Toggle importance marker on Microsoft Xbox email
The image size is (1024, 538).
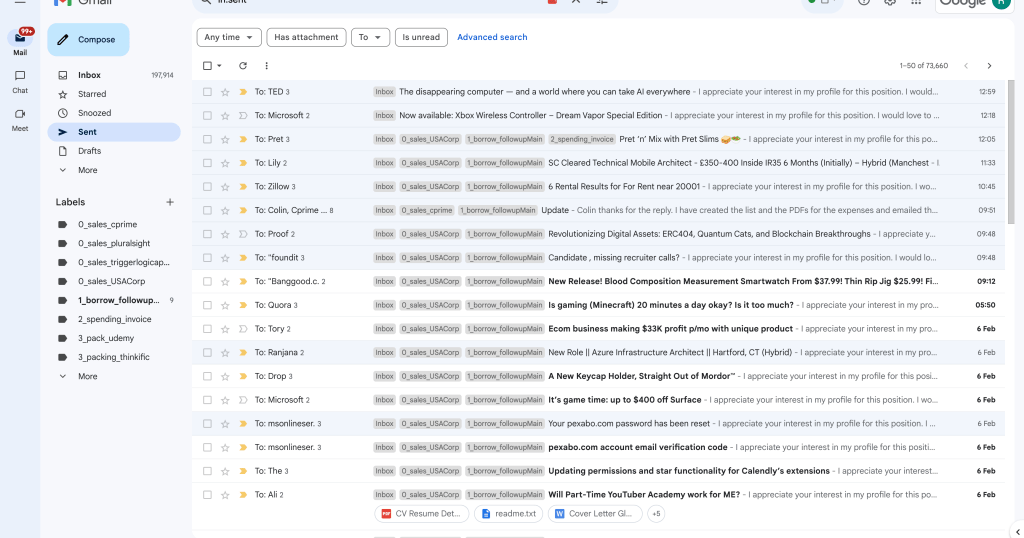(x=243, y=116)
